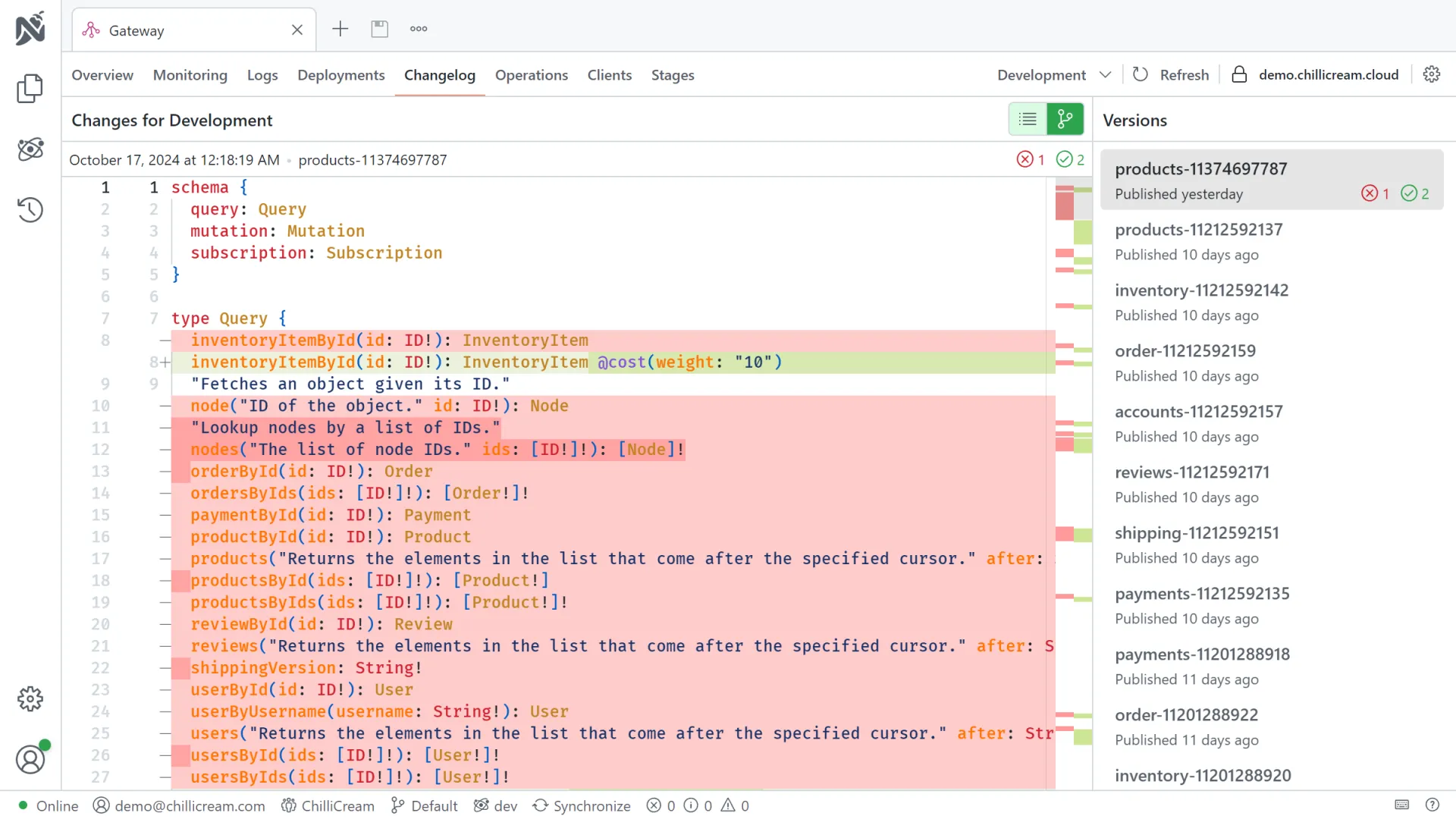This screenshot has height=819, width=1456.
Task: Open gear settings icon in top right
Action: coord(1432,74)
